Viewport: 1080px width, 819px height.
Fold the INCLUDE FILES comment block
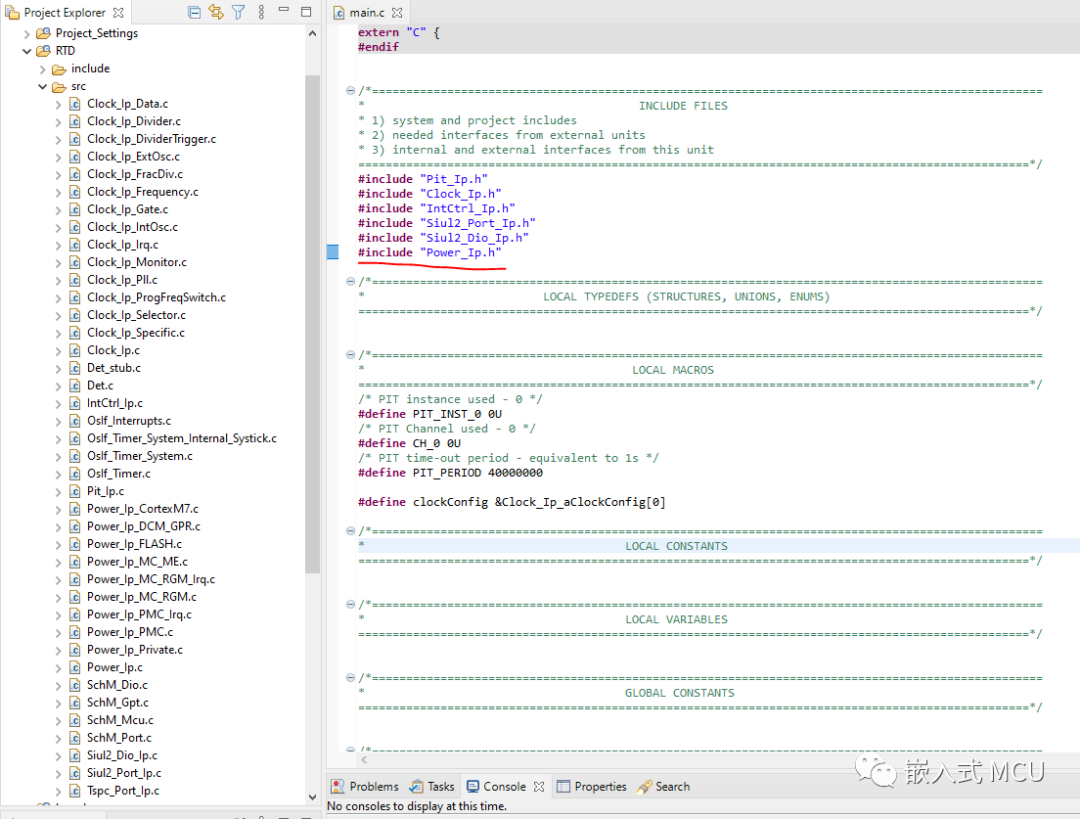(x=350, y=91)
